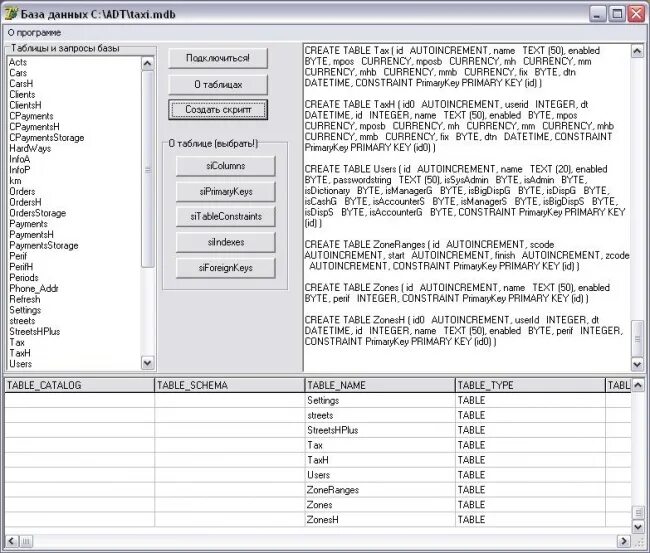The width and height of the screenshot is (650, 553).
Task: Click grid vertical scroll down arrow
Action: point(638,526)
